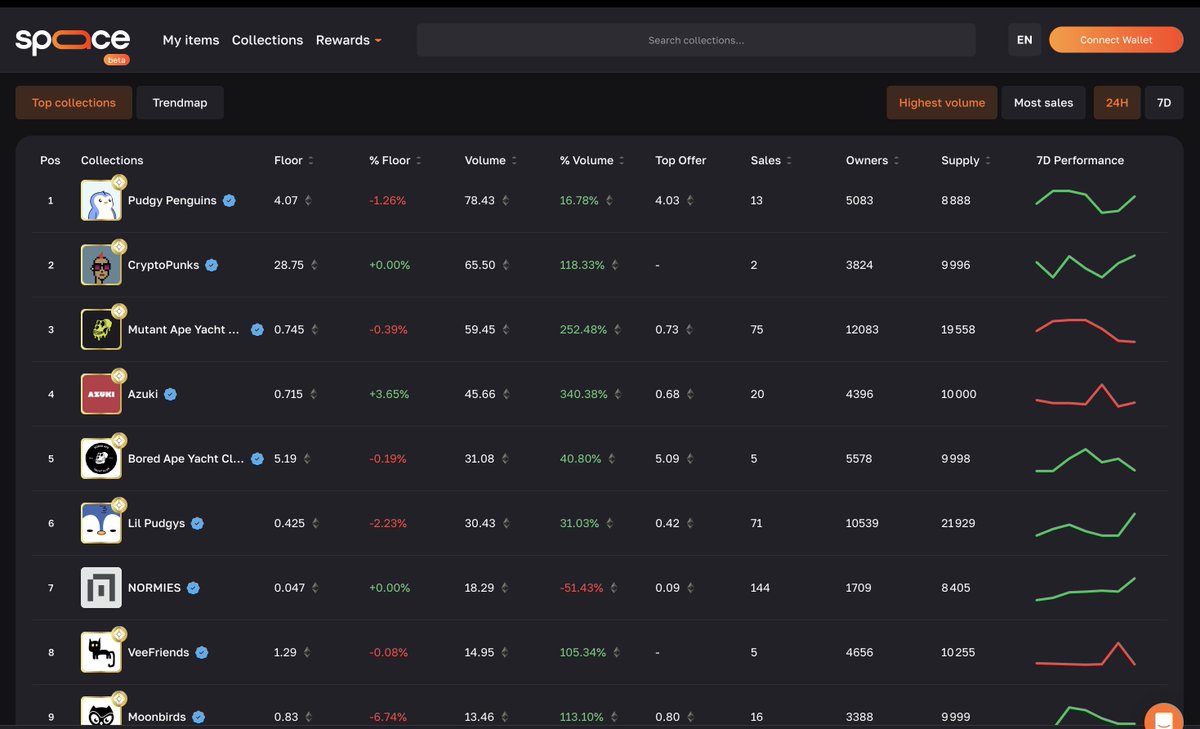Screen dimensions: 1200x729
Task: Open My items page
Action: pyautogui.click(x=191, y=40)
